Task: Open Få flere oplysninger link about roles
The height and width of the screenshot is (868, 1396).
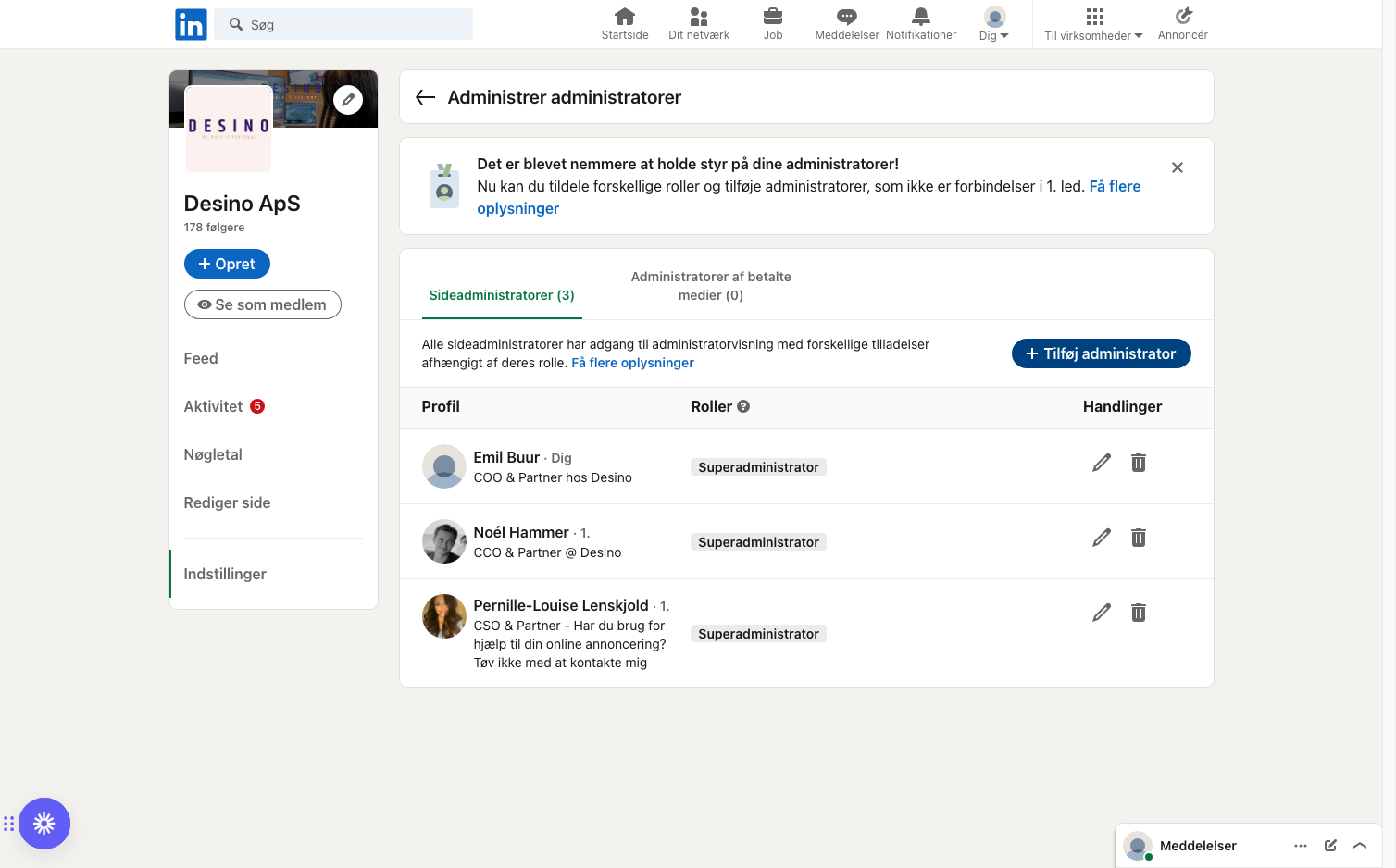Action: (632, 363)
